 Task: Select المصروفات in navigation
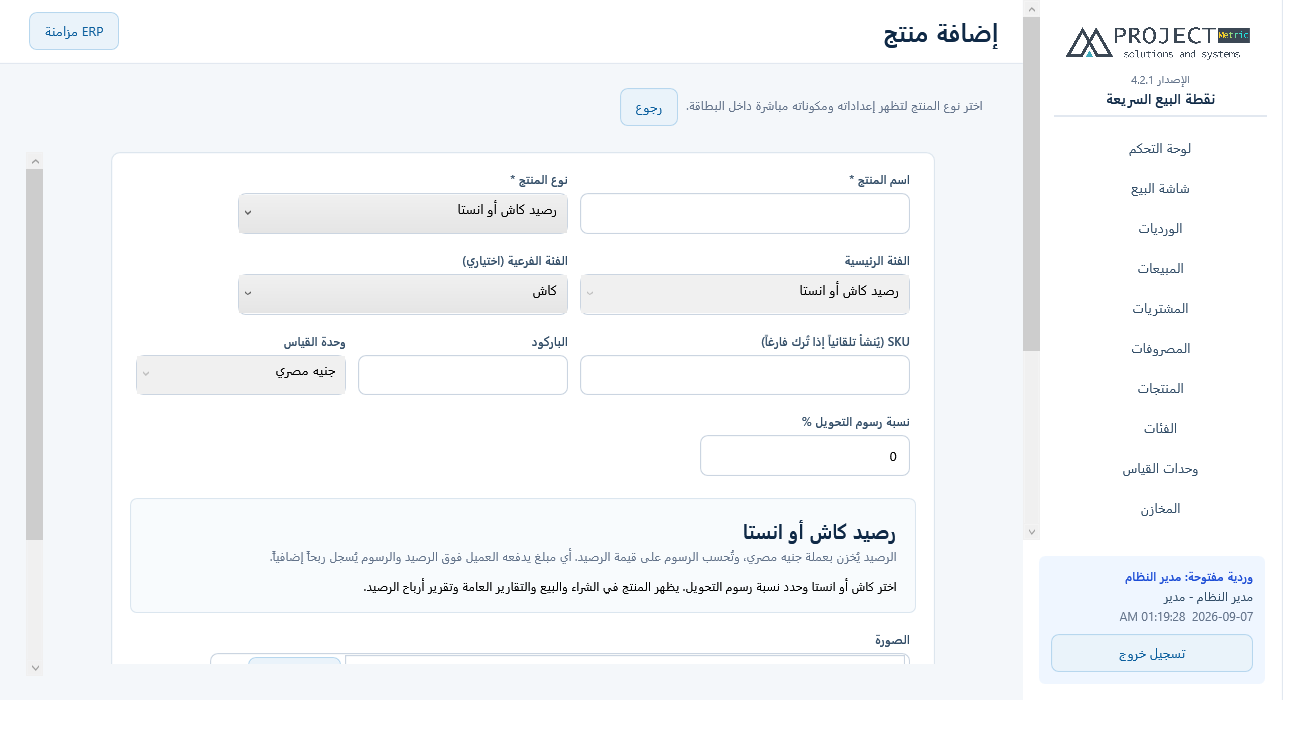click(1160, 348)
